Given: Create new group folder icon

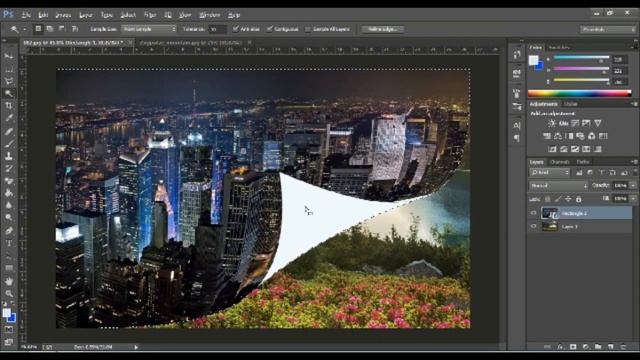Looking at the screenshot, I should point(598,347).
